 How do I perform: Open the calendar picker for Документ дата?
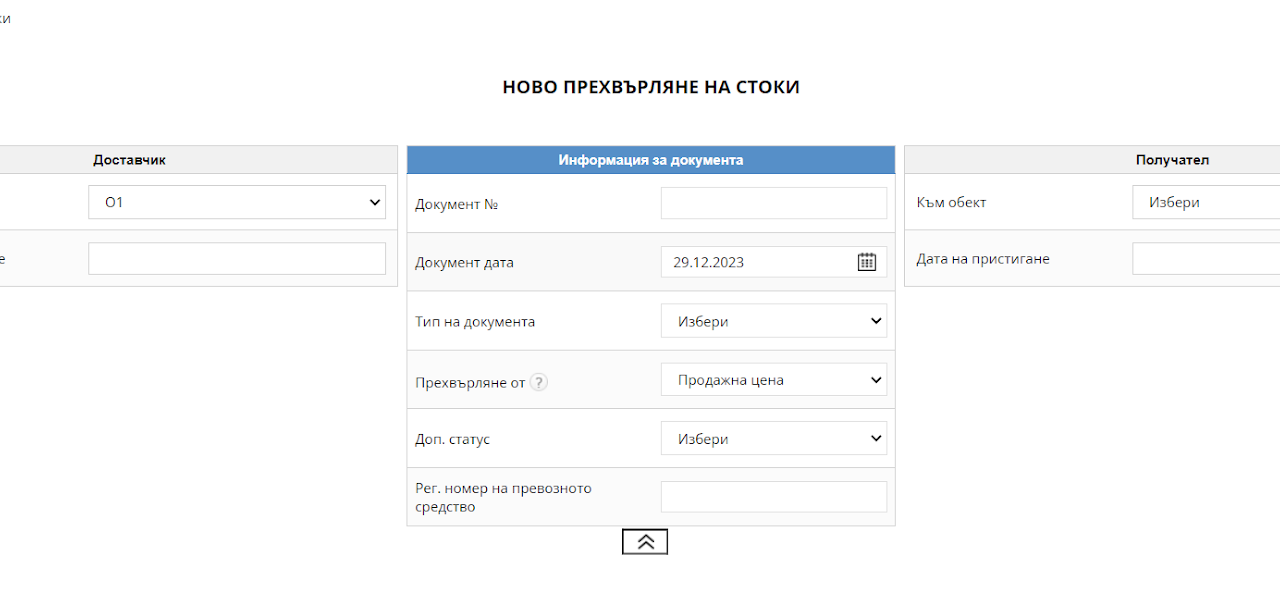[866, 262]
